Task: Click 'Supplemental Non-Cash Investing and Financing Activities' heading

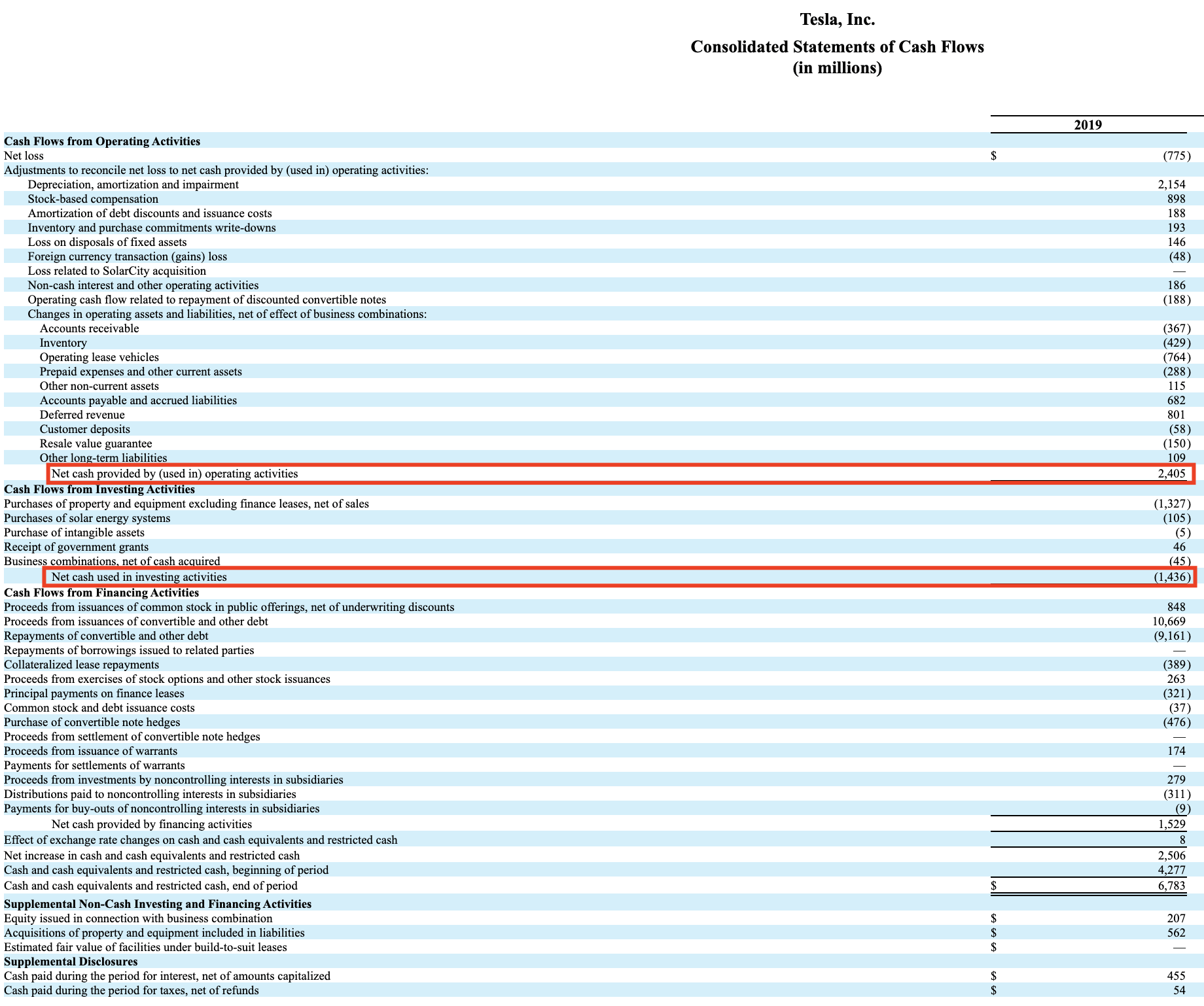Action: coord(158,904)
